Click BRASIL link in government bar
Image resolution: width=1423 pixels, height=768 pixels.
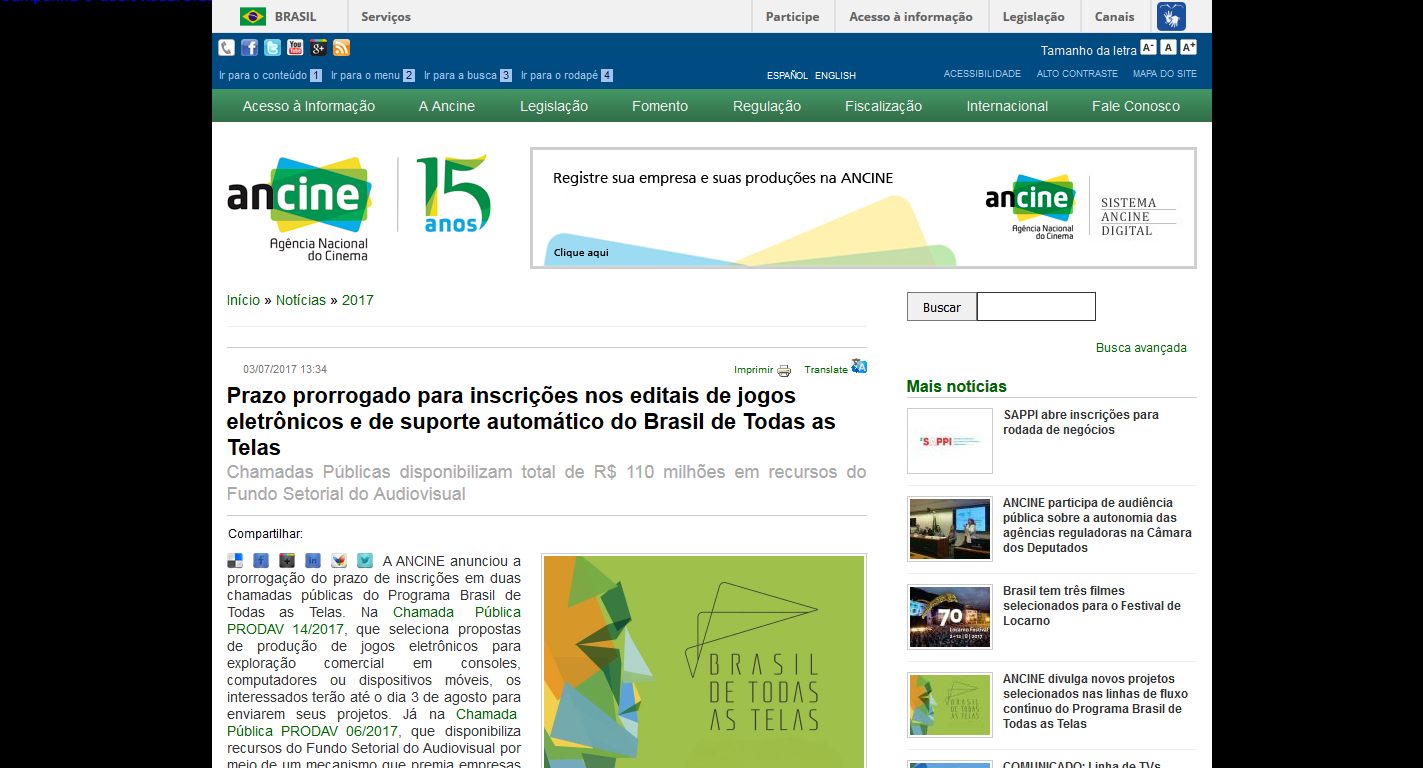295,16
